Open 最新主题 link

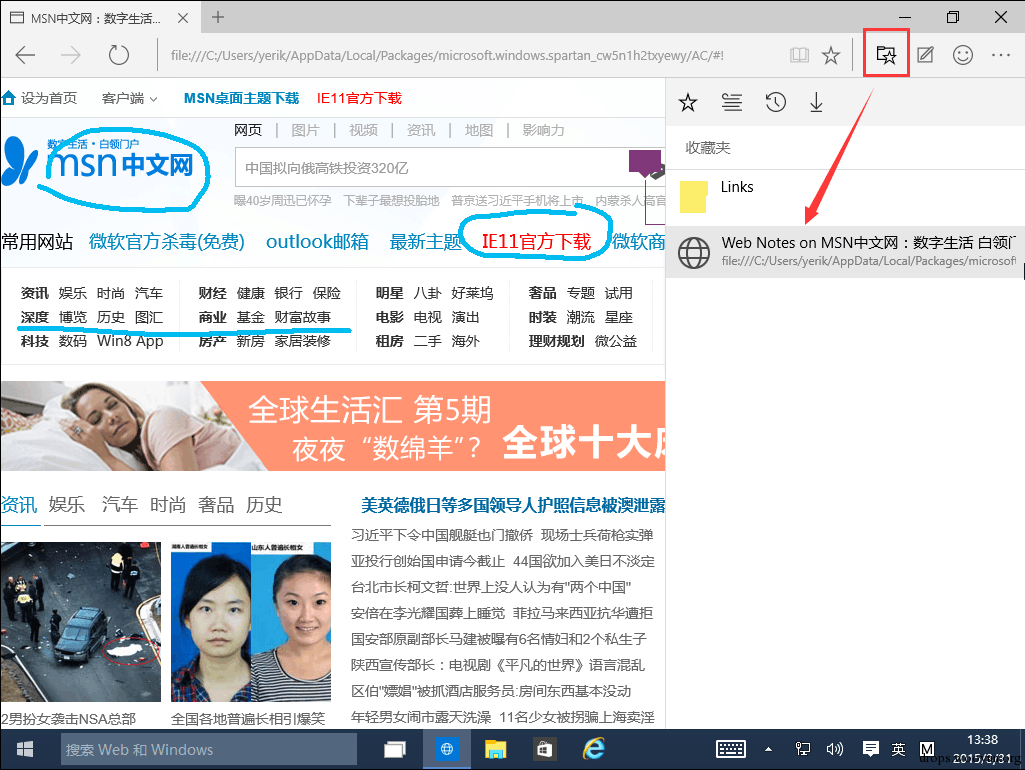pos(426,242)
